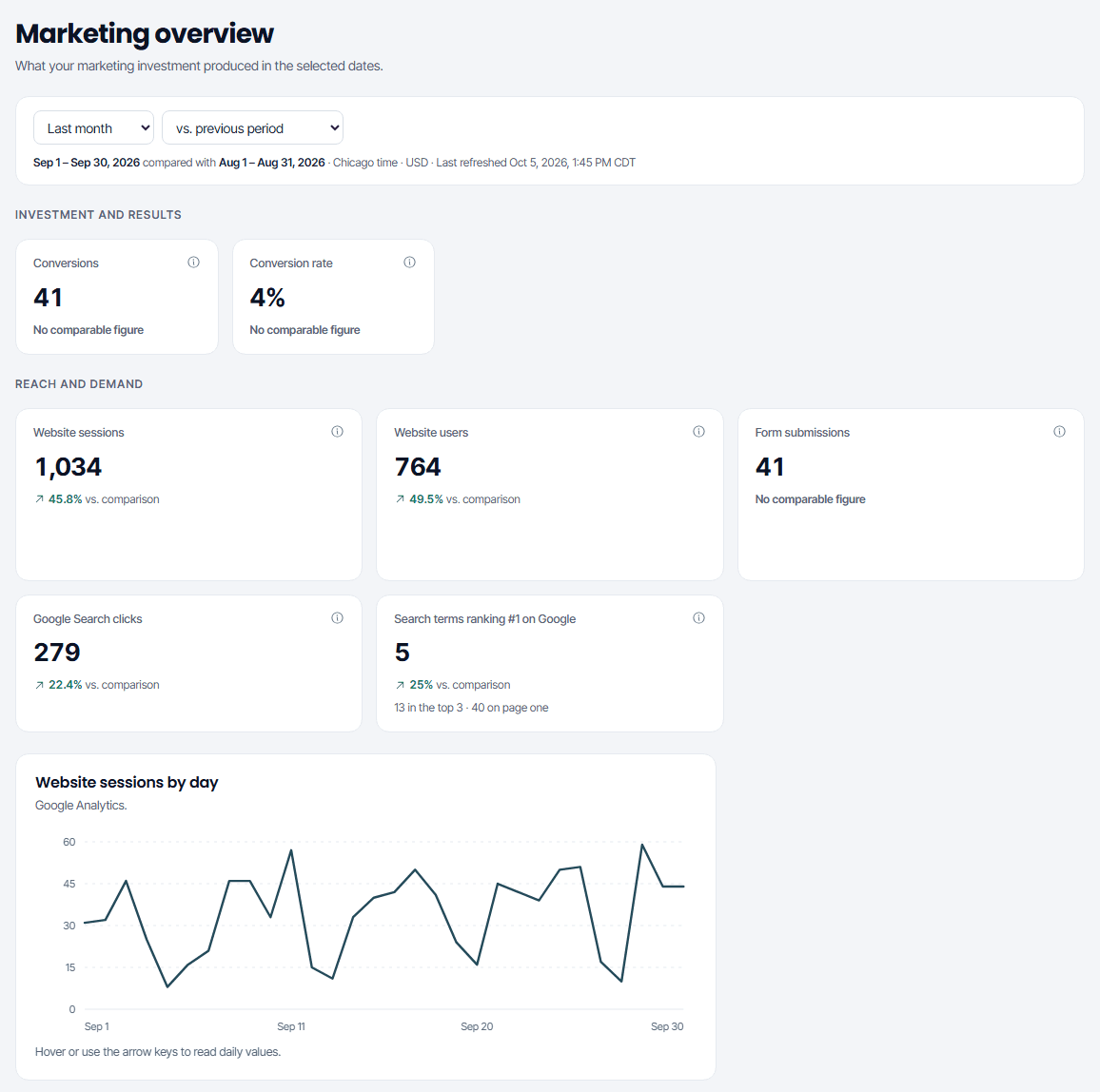Open the 'Last month' date range dropdown
Viewport: 1100px width, 1092px height.
pyautogui.click(x=93, y=127)
